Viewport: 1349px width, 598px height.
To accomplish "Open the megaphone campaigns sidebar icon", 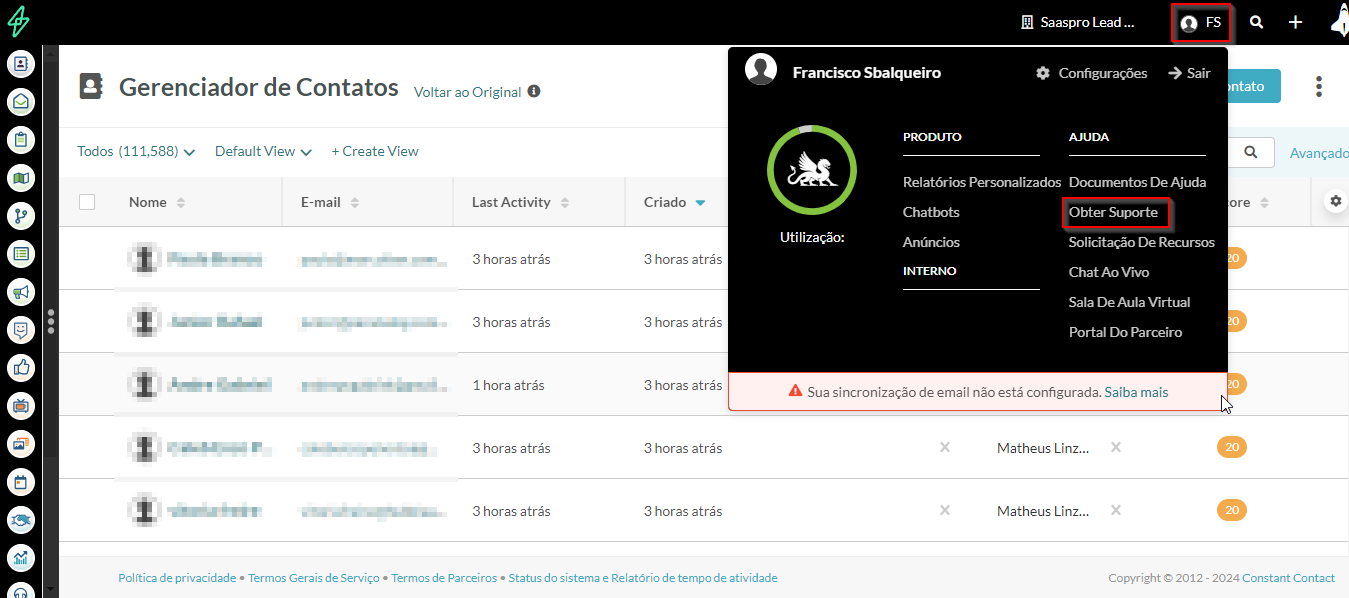I will 21,292.
